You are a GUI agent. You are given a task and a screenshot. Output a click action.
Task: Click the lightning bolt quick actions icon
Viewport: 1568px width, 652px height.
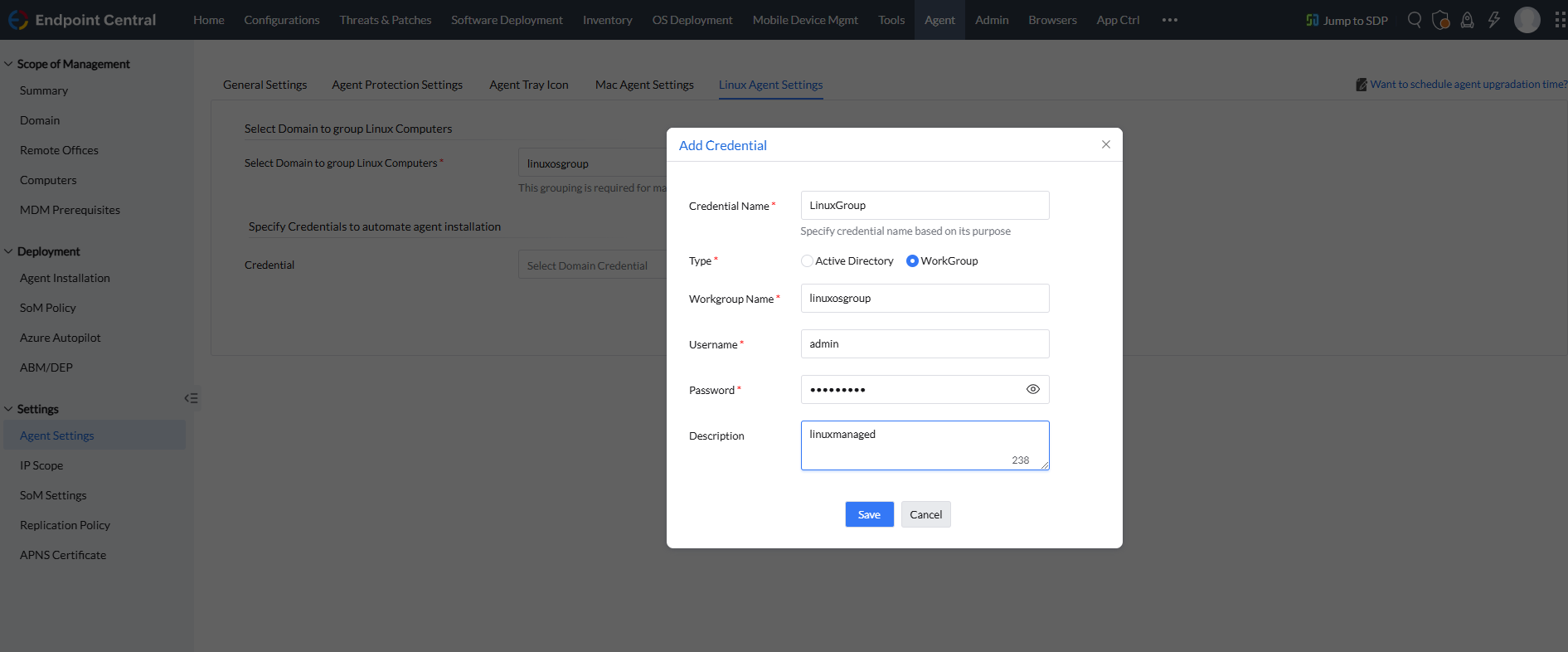point(1493,20)
